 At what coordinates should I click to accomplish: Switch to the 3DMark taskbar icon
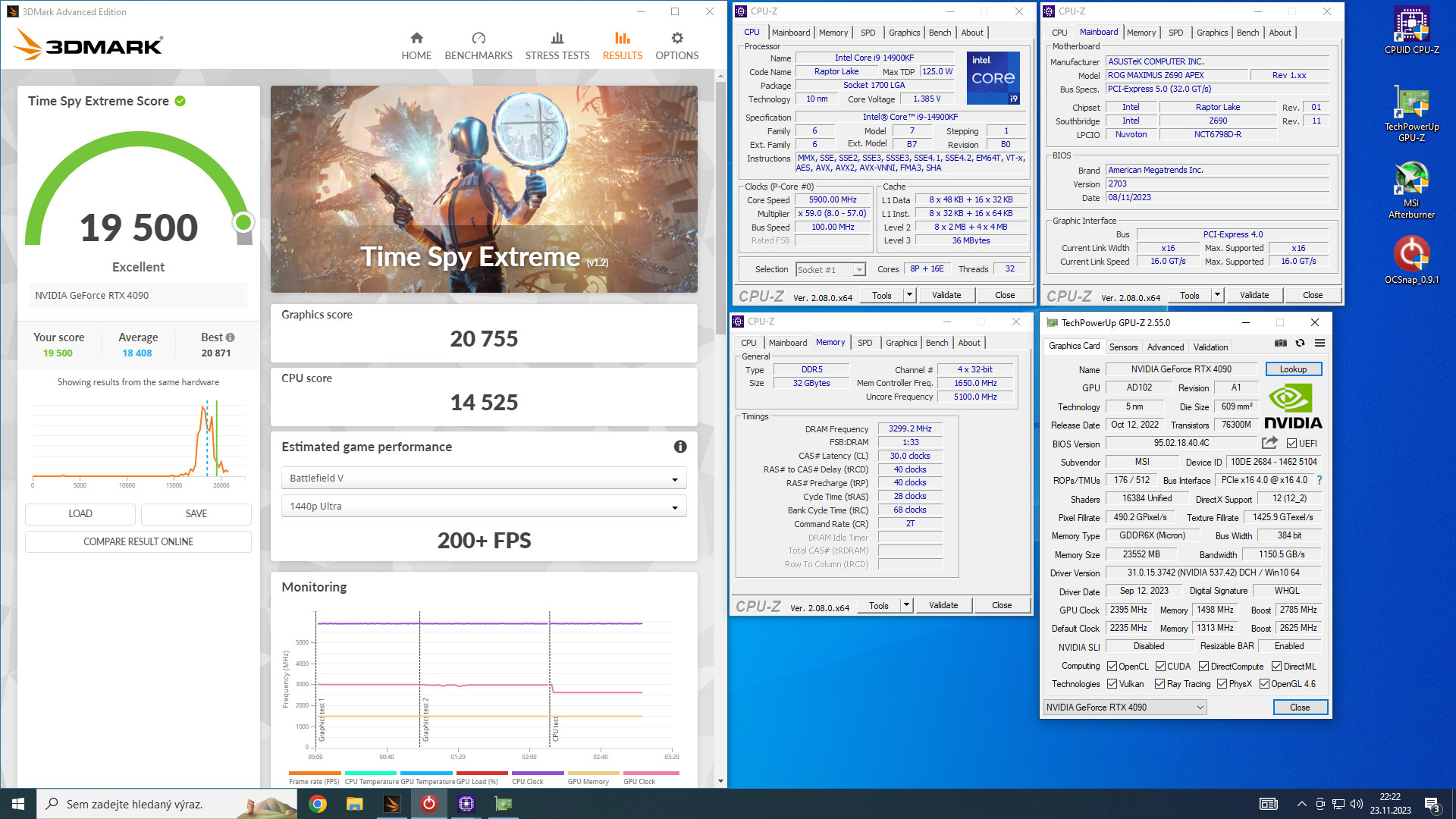tap(392, 804)
